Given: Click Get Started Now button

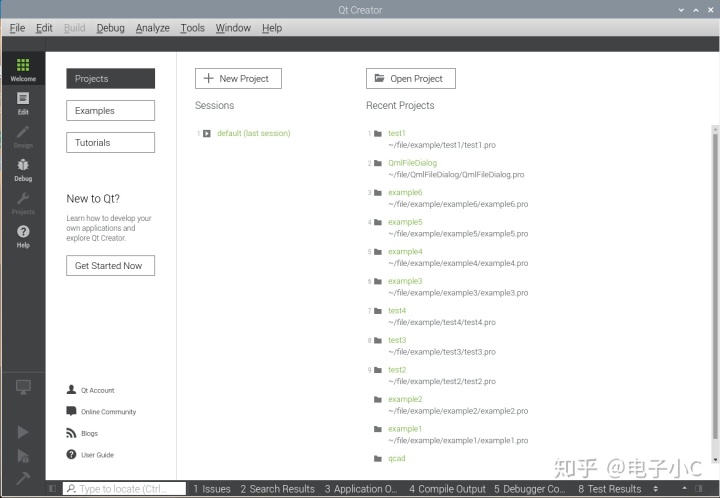Looking at the screenshot, I should coord(110,266).
